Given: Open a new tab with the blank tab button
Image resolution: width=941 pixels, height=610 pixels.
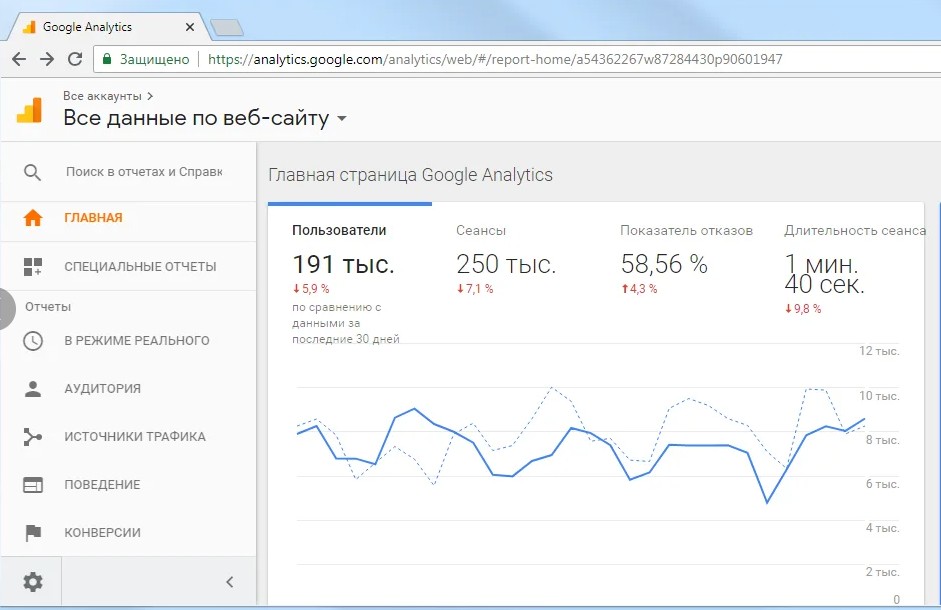Looking at the screenshot, I should (x=227, y=28).
